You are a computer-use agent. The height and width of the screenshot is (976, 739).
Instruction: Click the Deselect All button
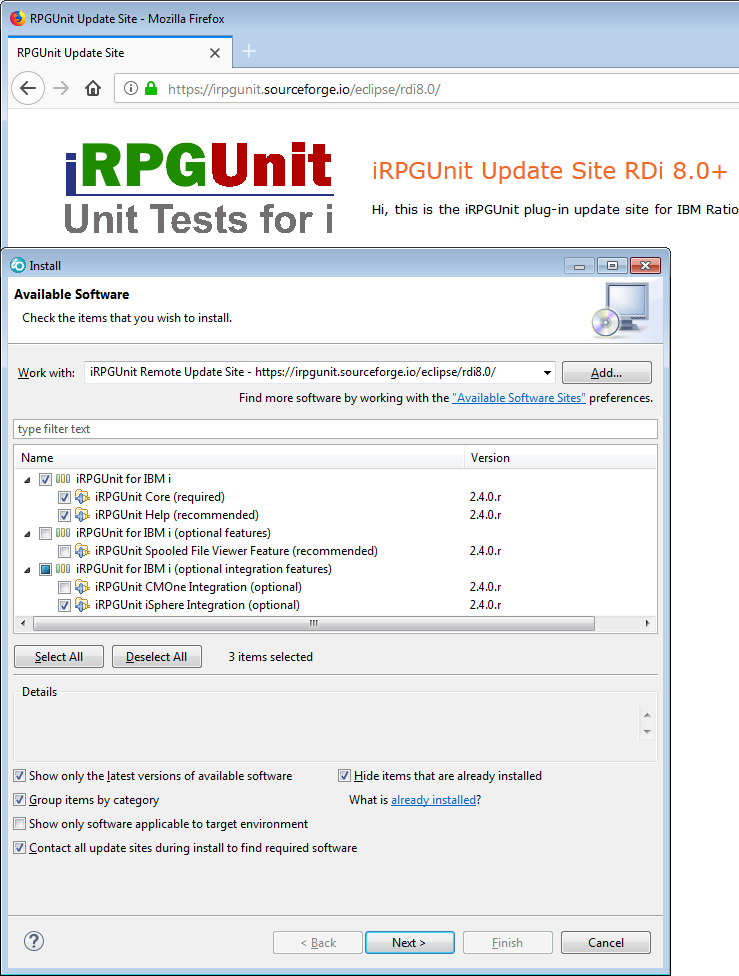[157, 657]
